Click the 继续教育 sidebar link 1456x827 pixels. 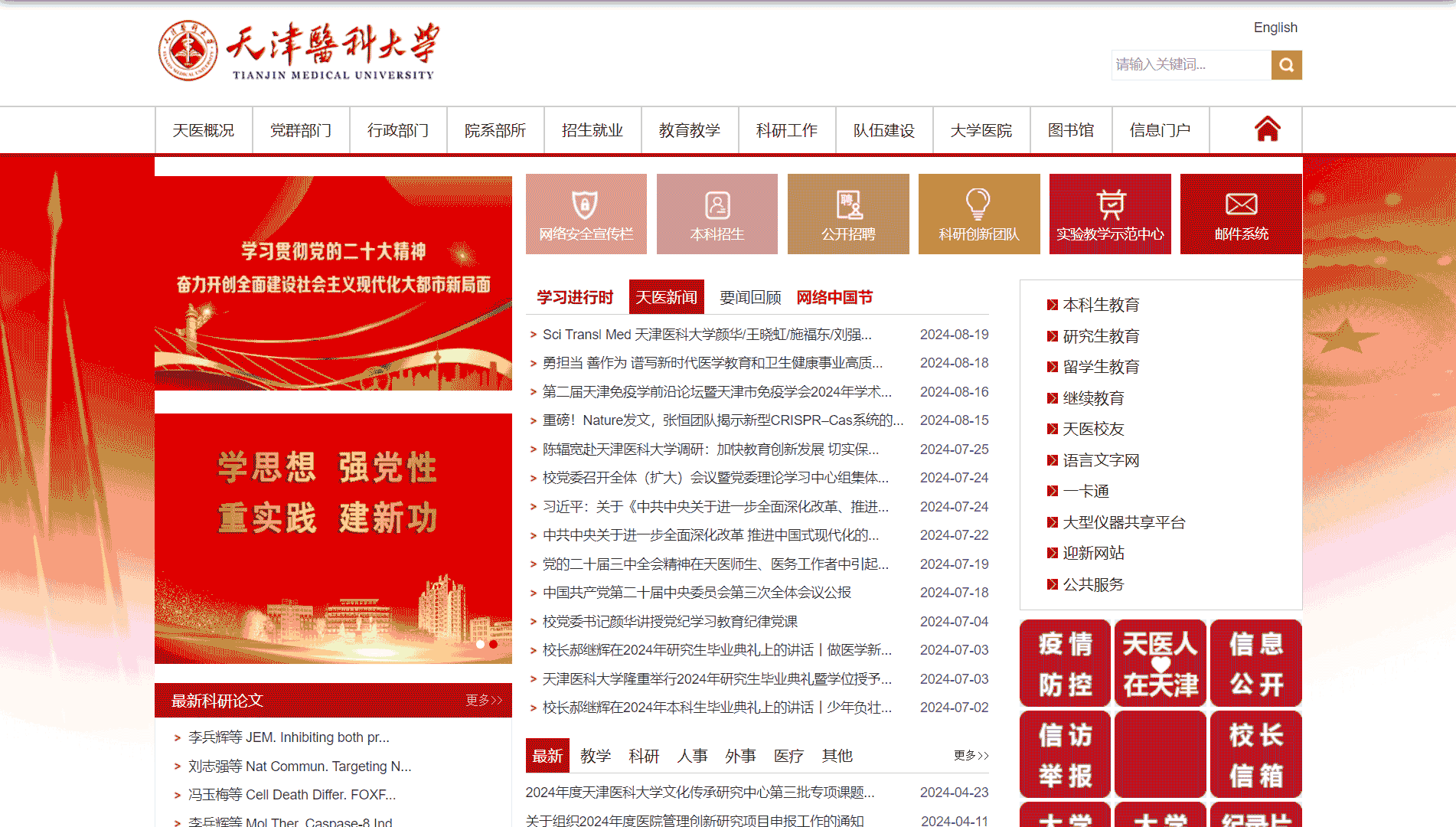(x=1093, y=398)
